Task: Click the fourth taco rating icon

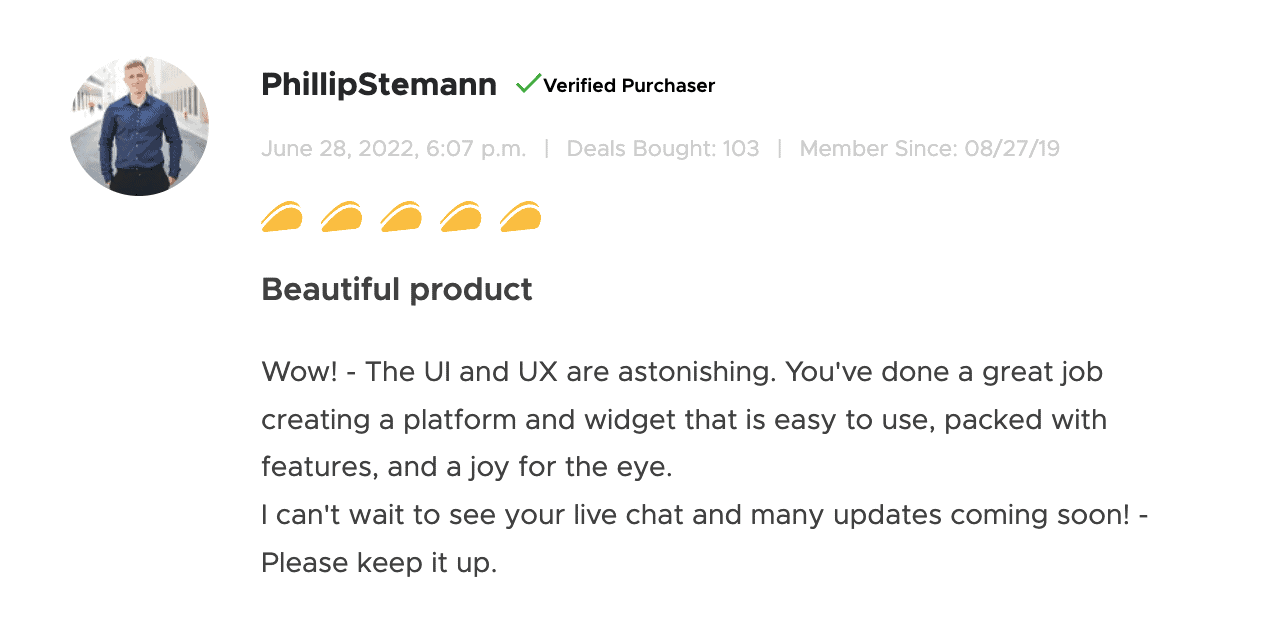Action: point(461,217)
